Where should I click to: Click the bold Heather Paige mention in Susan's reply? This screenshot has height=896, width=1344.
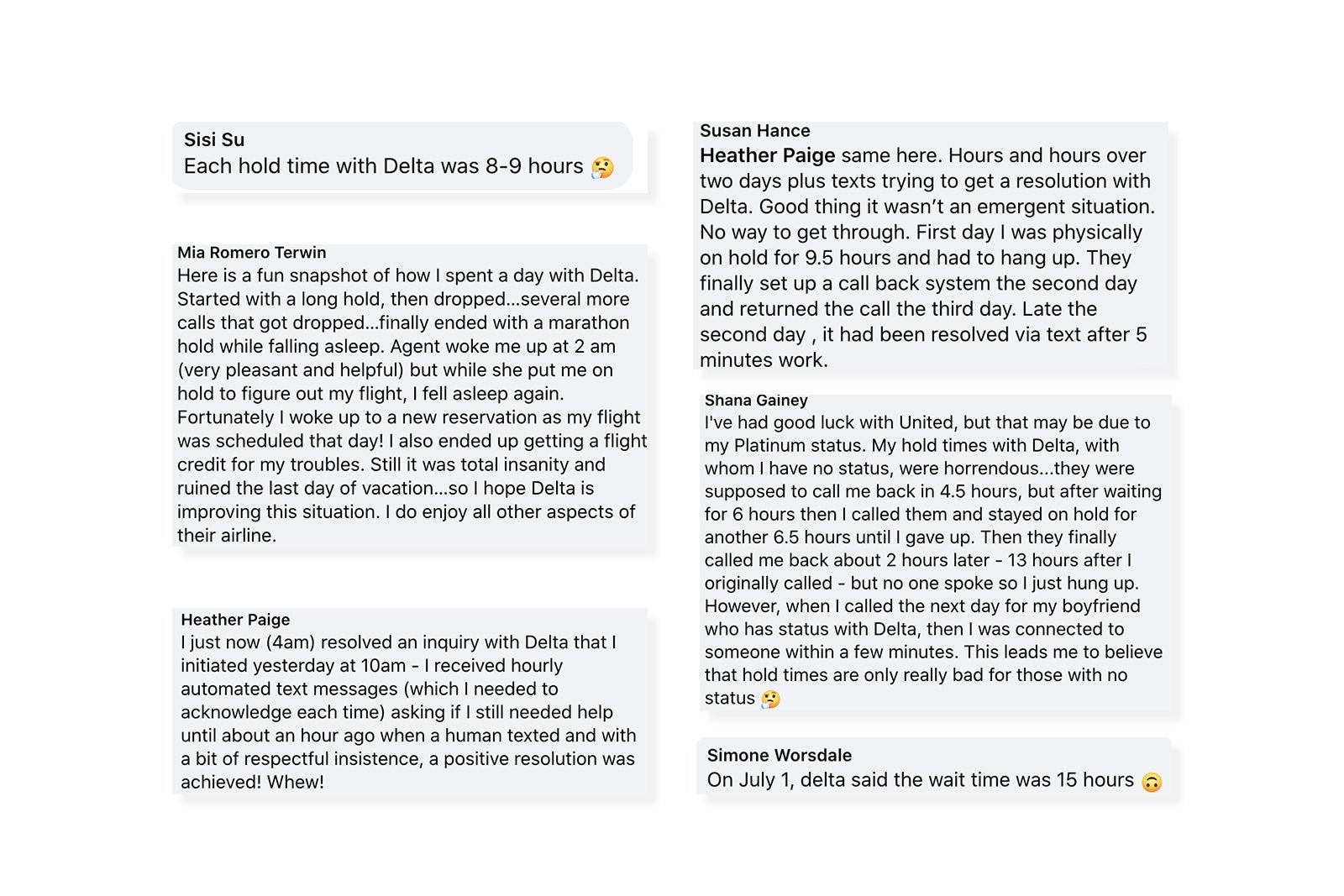pyautogui.click(x=767, y=155)
